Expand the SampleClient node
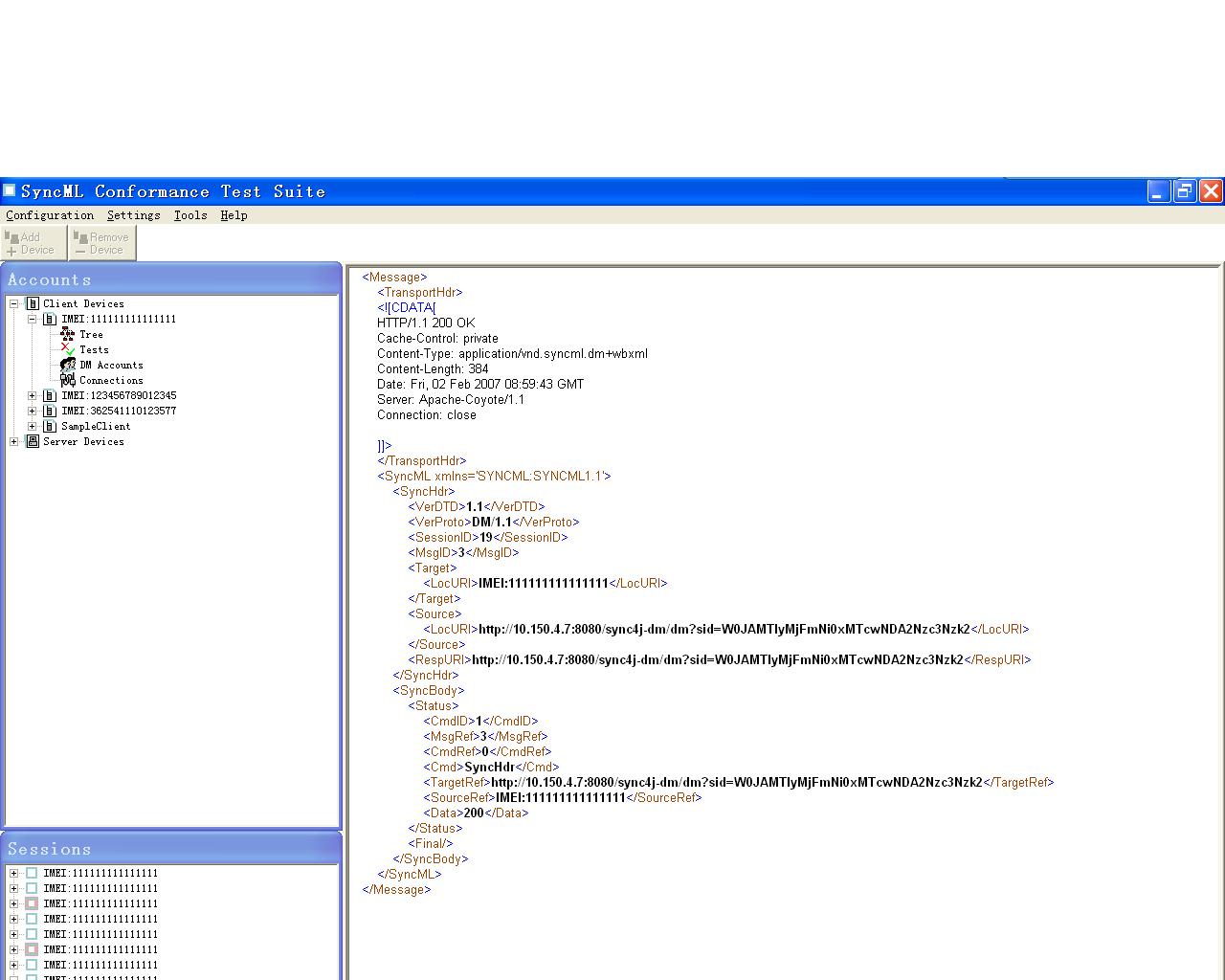The image size is (1225, 980). (32, 426)
